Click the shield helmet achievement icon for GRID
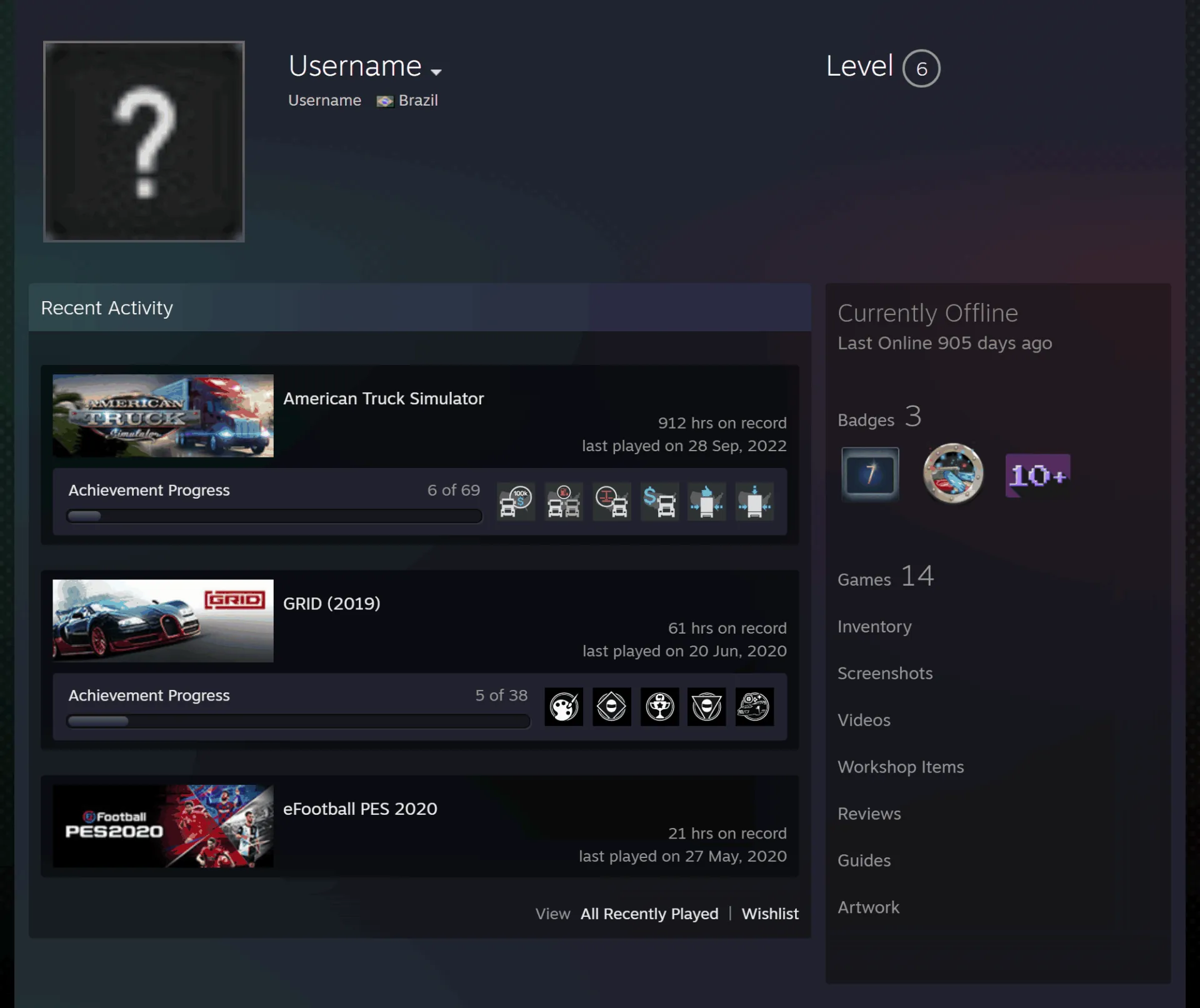The width and height of the screenshot is (1200, 1008). coord(707,707)
